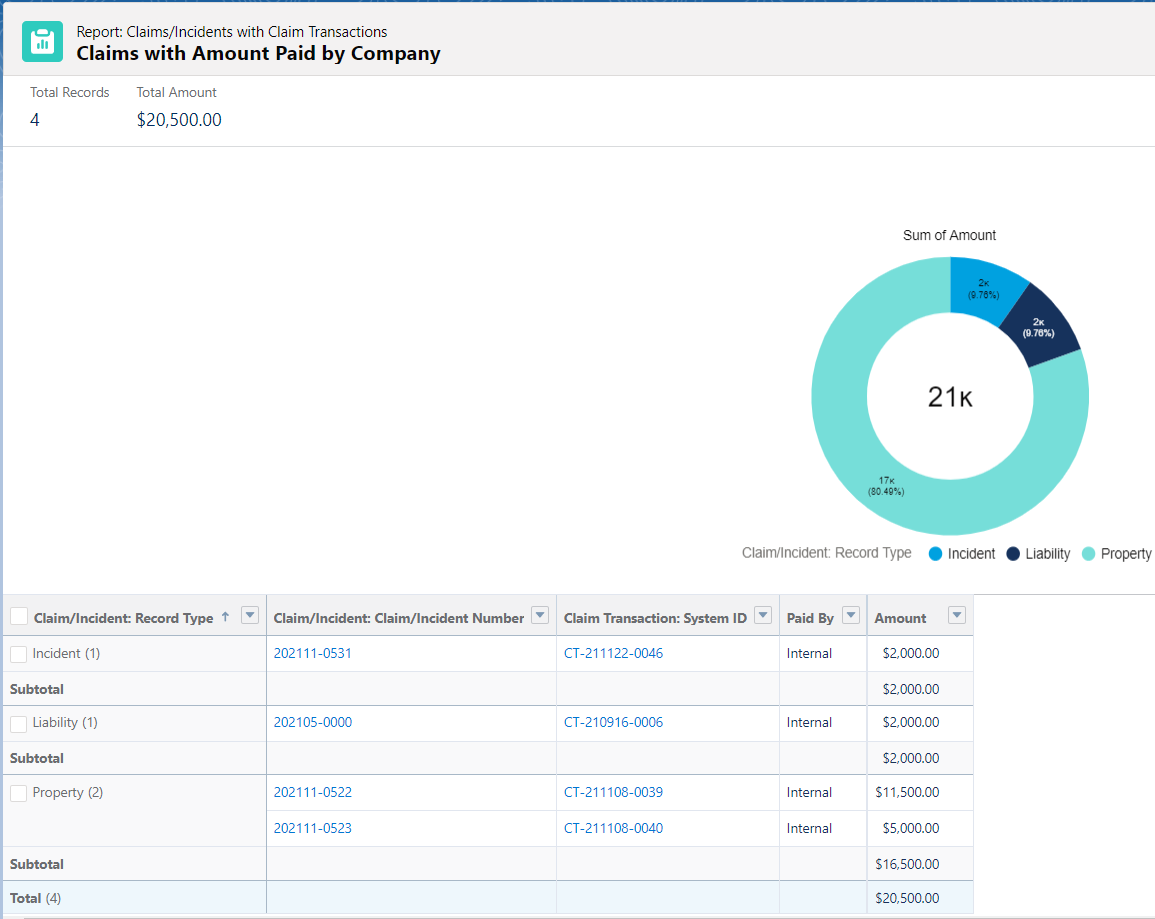Viewport: 1155px width, 919px height.
Task: Click Internal in the 202111-0531 row
Action: coord(809,653)
